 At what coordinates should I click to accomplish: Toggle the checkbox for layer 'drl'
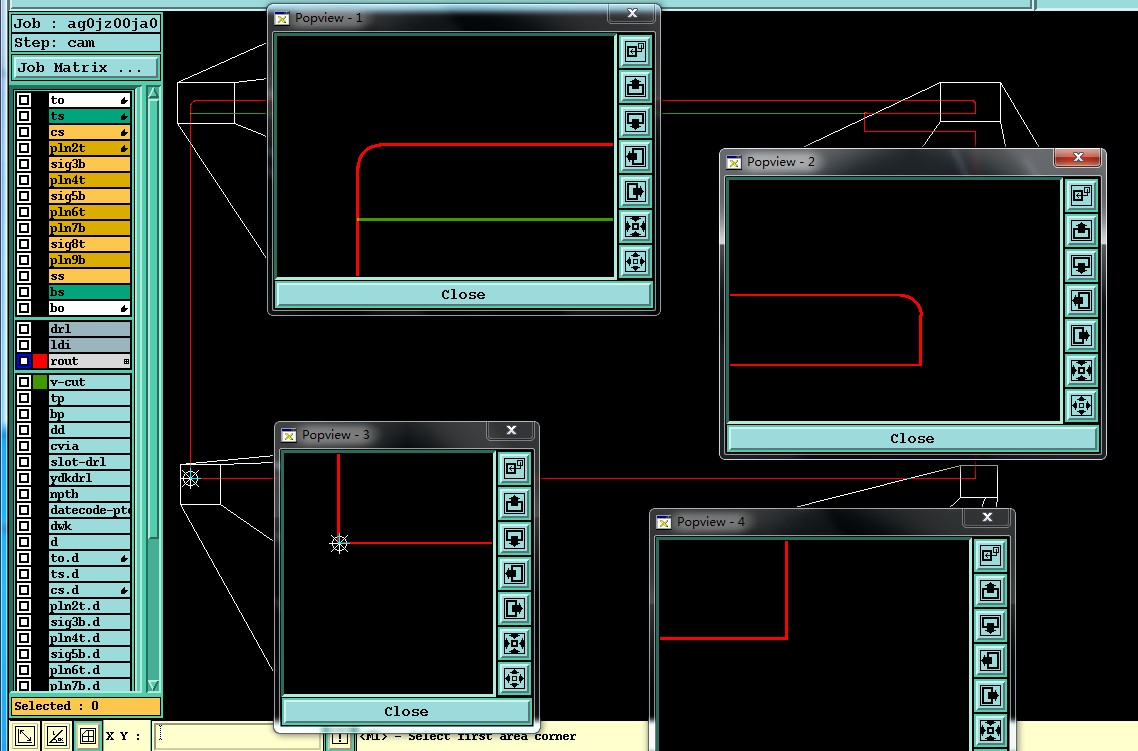24,329
